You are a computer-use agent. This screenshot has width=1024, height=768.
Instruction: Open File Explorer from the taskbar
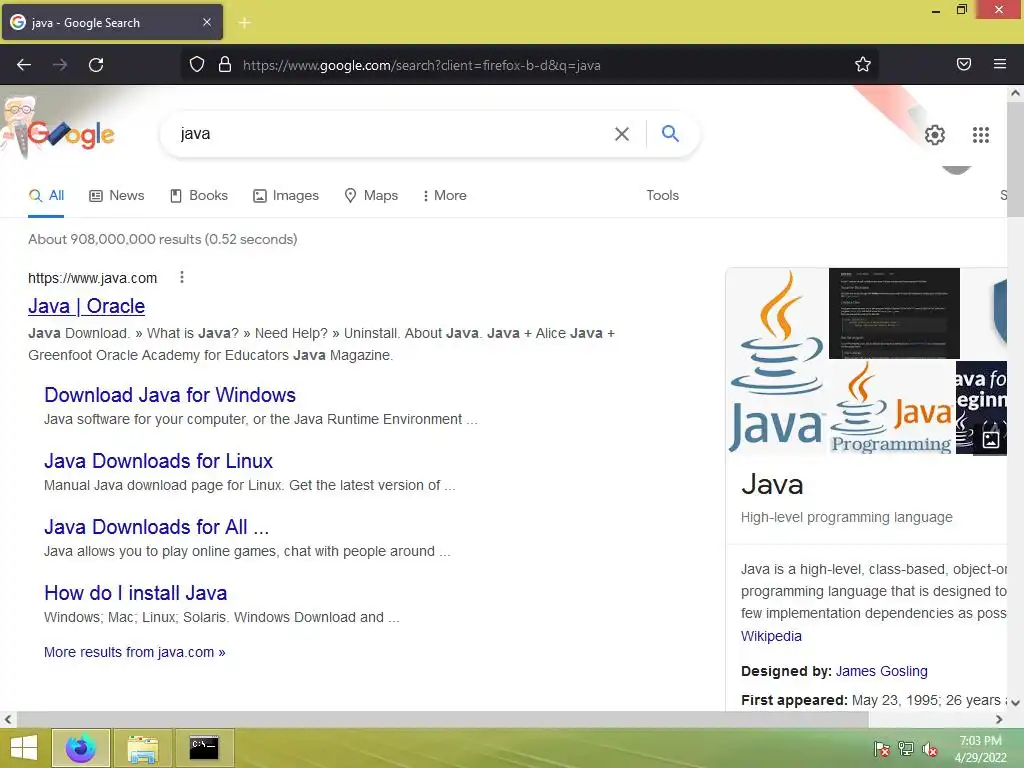click(x=142, y=748)
